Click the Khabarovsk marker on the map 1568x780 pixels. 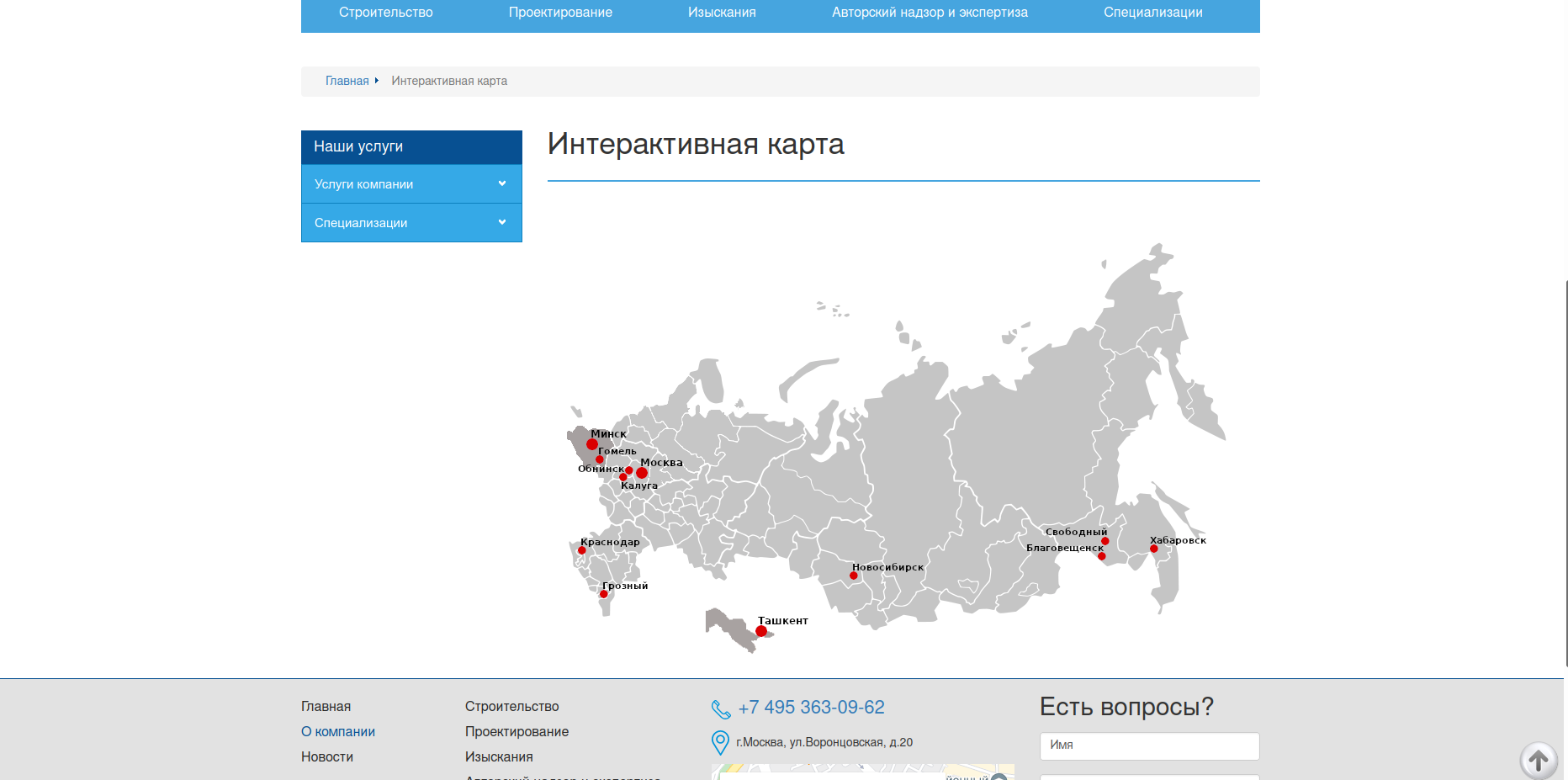tap(1154, 549)
